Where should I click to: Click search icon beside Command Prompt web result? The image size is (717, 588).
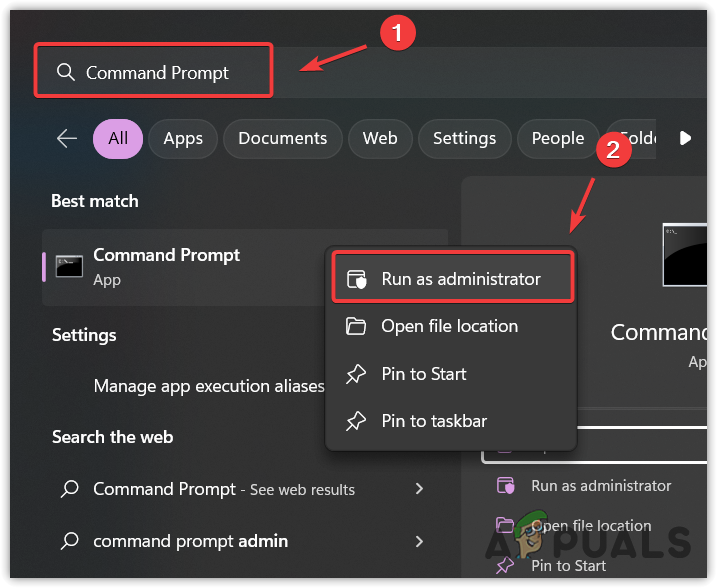(x=70, y=488)
